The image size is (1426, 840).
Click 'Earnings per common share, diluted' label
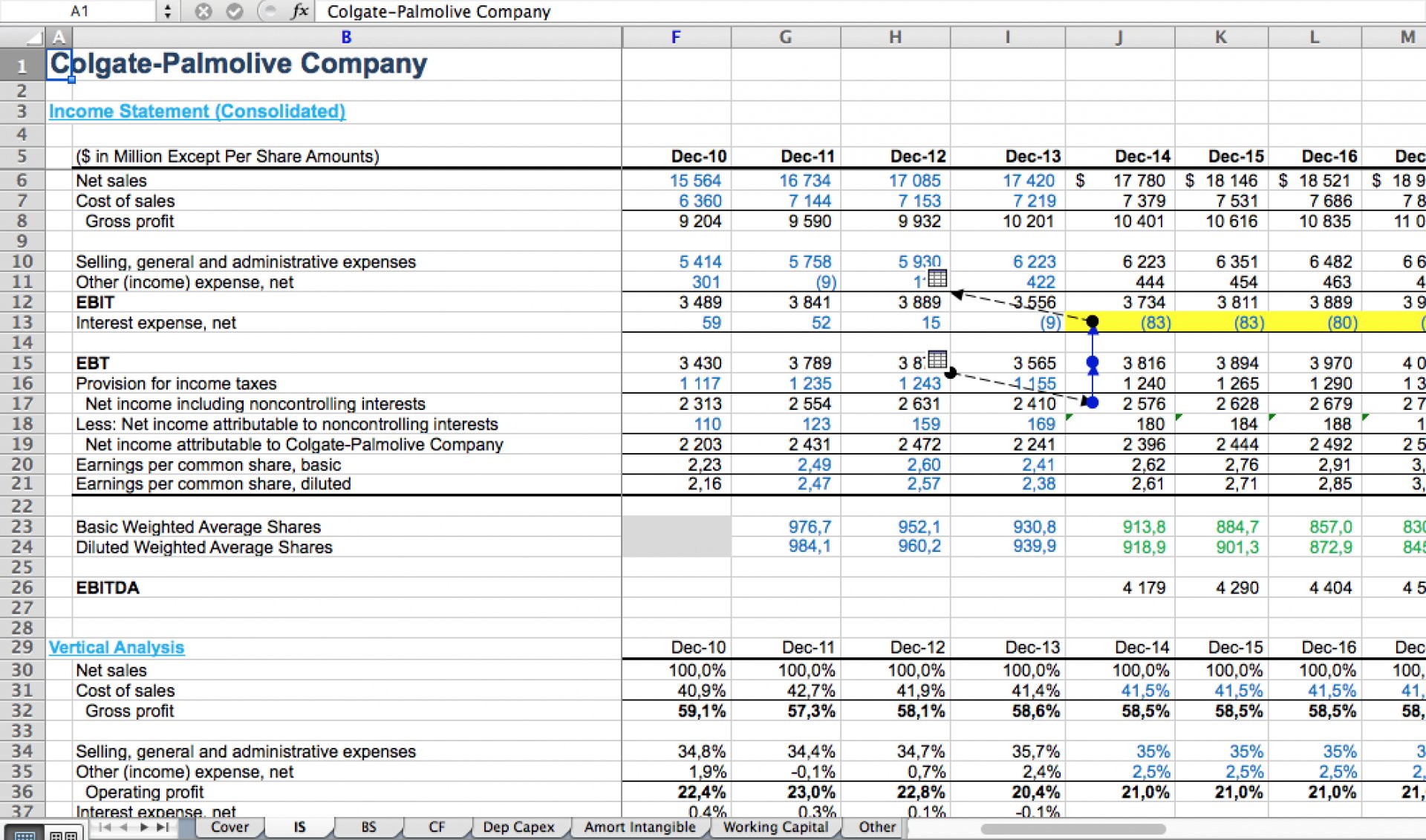[213, 484]
